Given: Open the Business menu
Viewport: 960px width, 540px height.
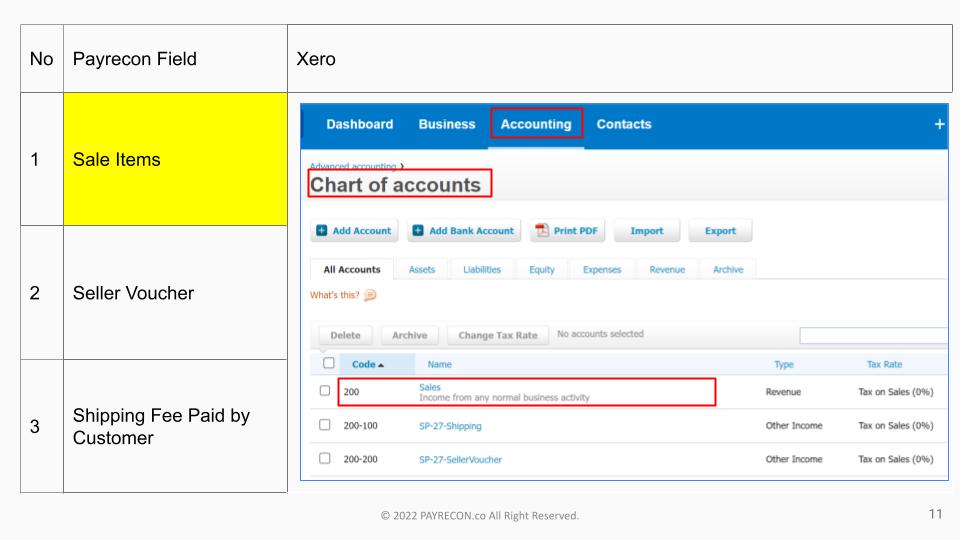Looking at the screenshot, I should click(447, 124).
